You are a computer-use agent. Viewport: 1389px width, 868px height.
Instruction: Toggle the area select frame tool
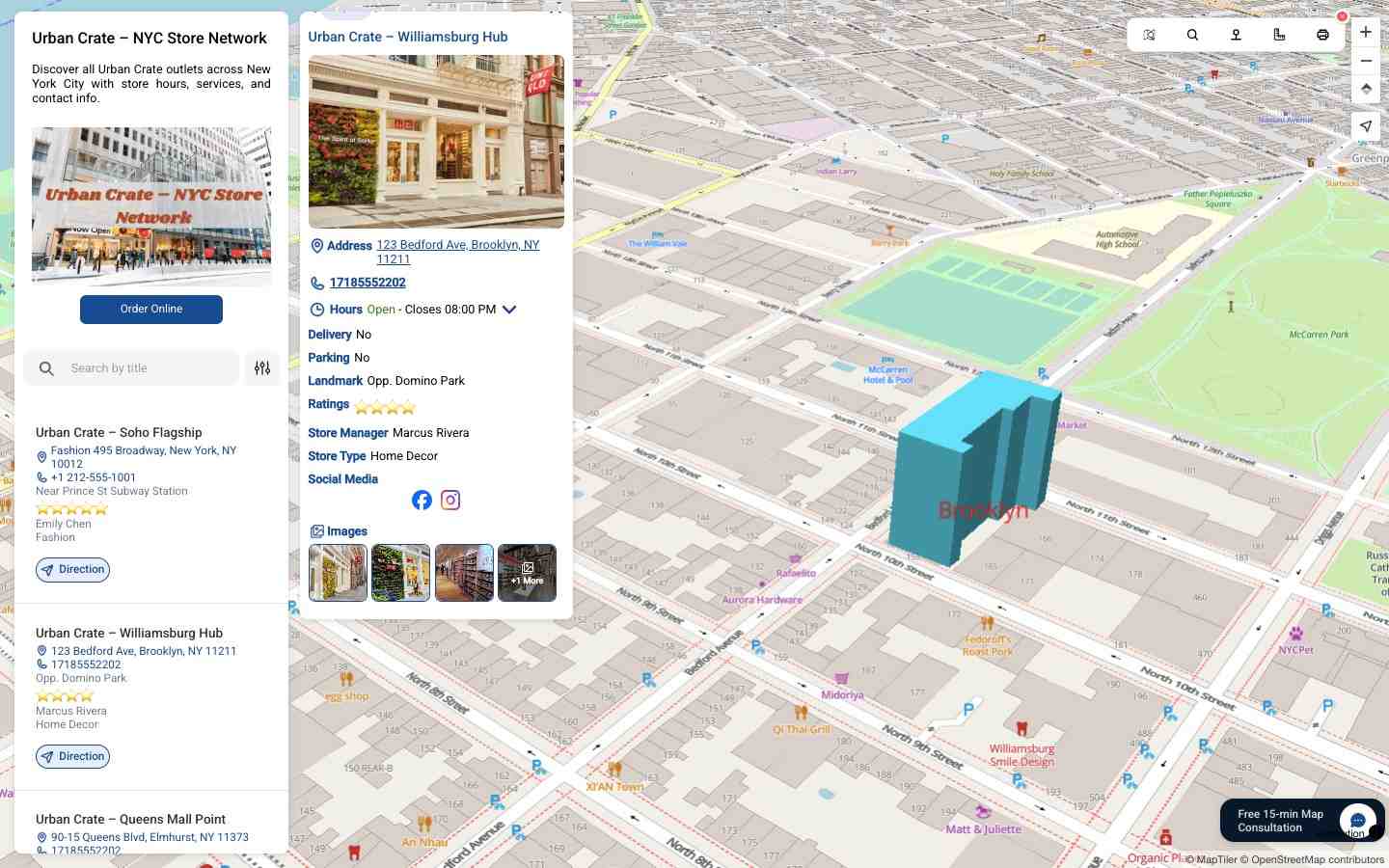pyautogui.click(x=1149, y=35)
